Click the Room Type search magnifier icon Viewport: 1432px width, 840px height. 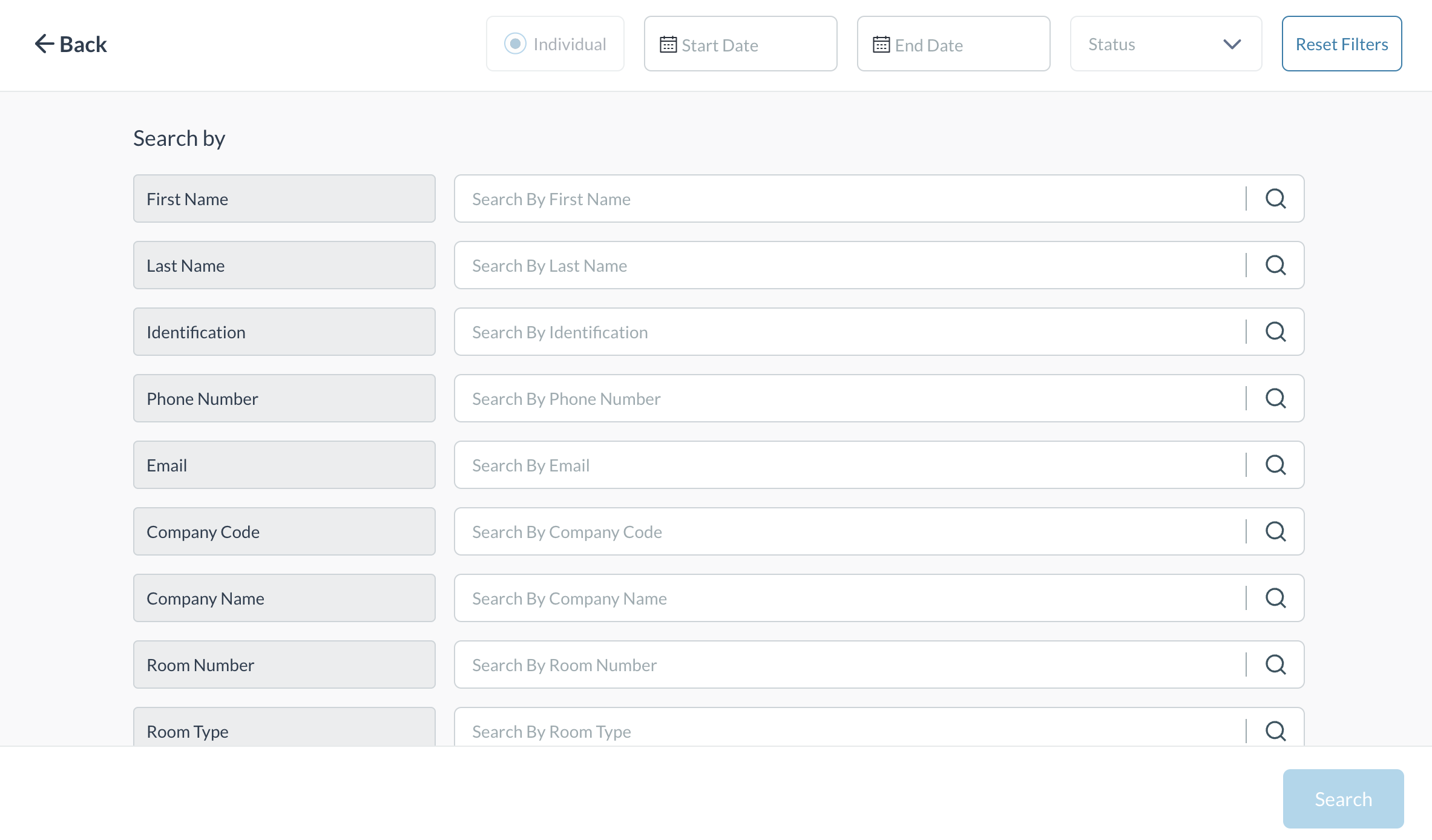(1275, 730)
